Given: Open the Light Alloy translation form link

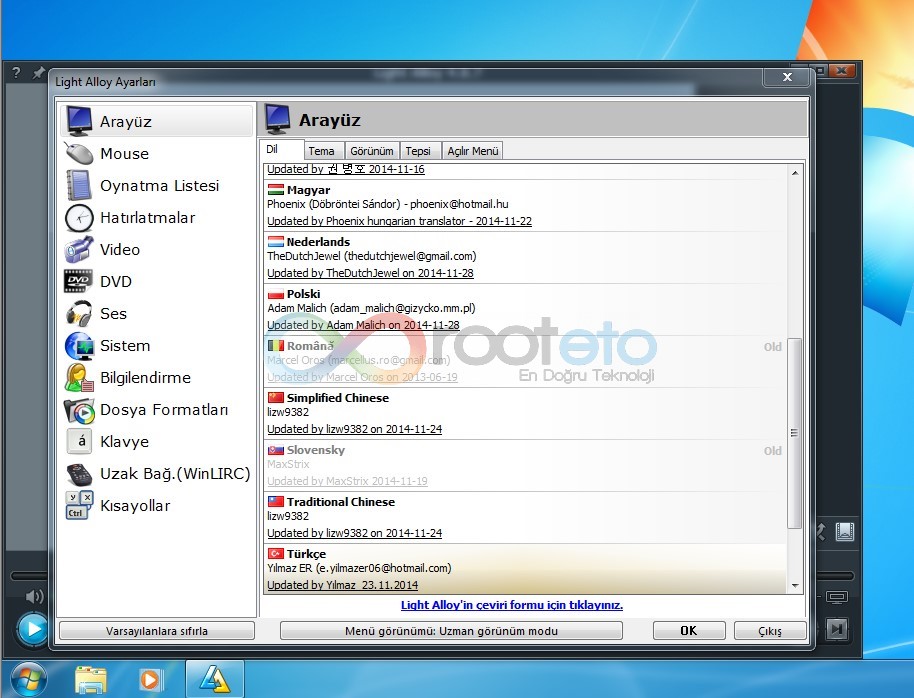Looking at the screenshot, I should [512, 605].
